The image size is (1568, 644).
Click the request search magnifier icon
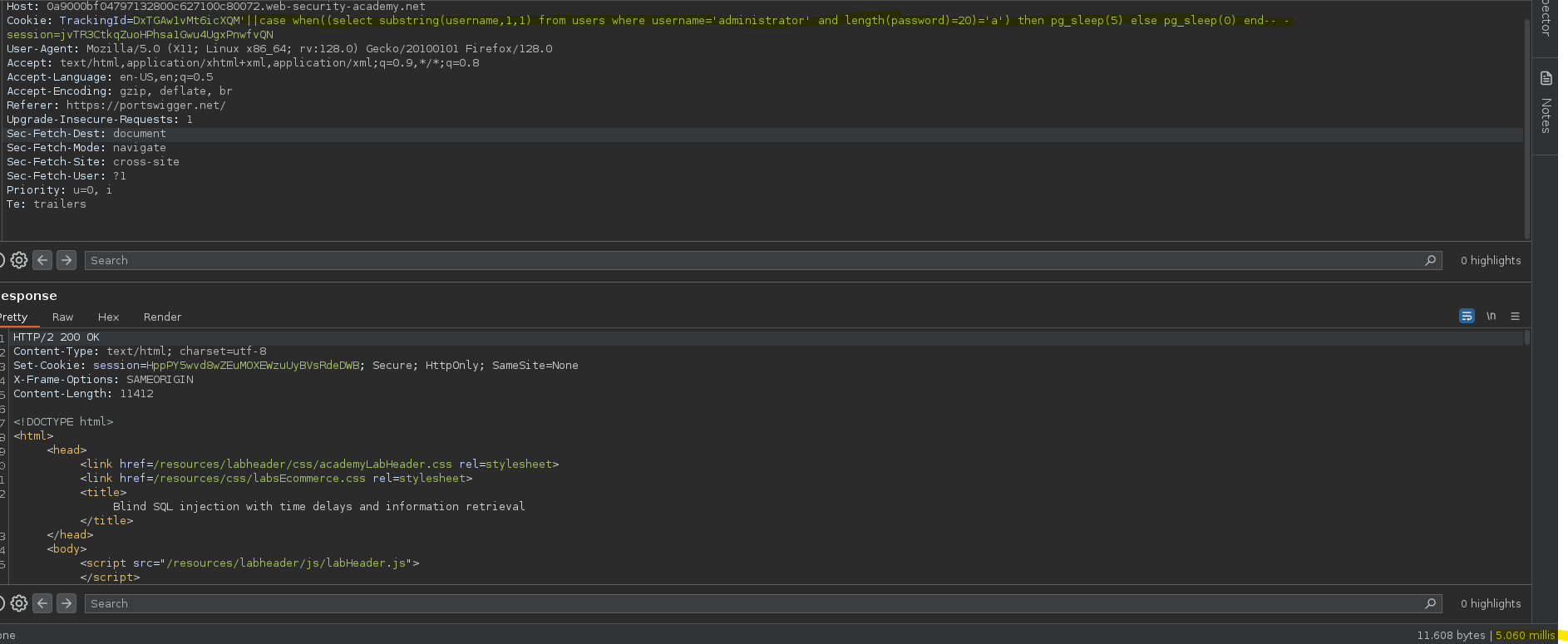click(x=1430, y=260)
